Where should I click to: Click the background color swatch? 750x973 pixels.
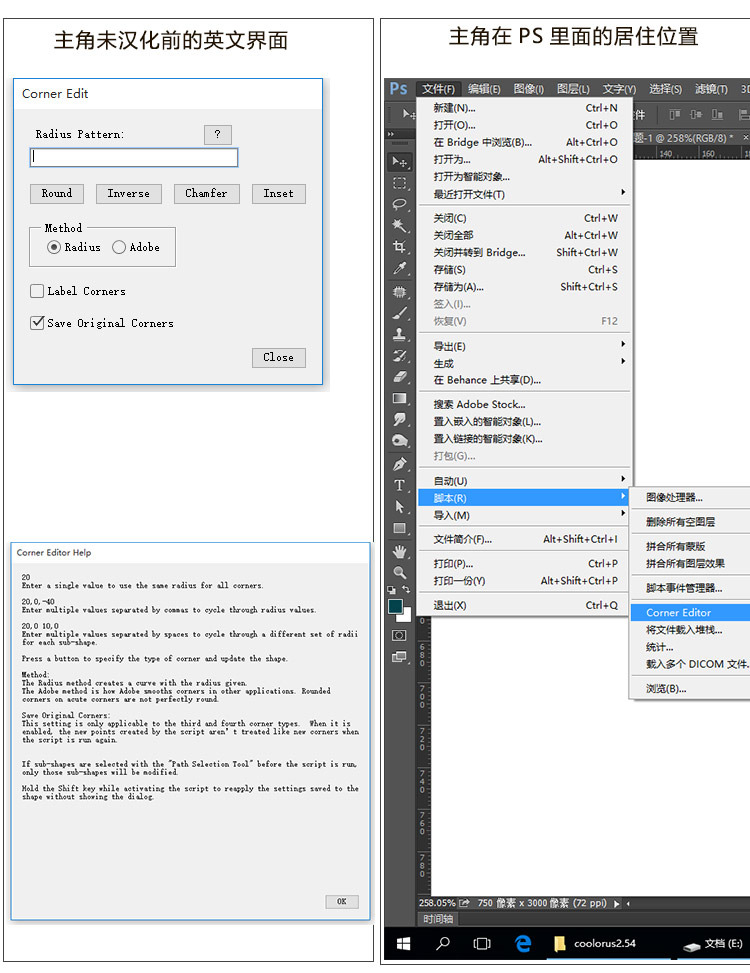pyautogui.click(x=406, y=617)
